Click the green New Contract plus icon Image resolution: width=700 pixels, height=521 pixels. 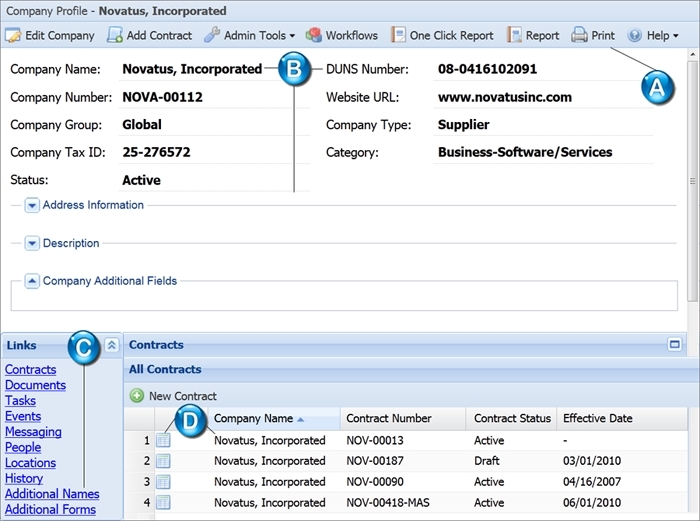coord(137,396)
